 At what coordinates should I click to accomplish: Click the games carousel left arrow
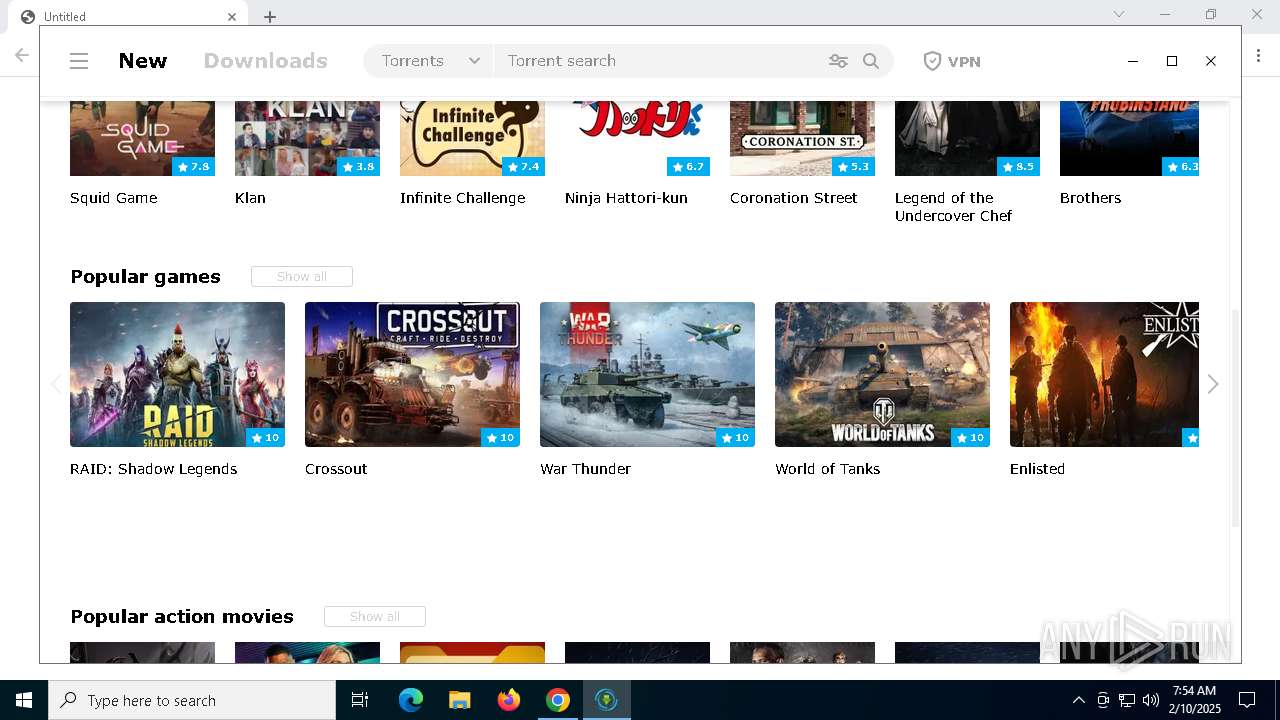(x=56, y=384)
